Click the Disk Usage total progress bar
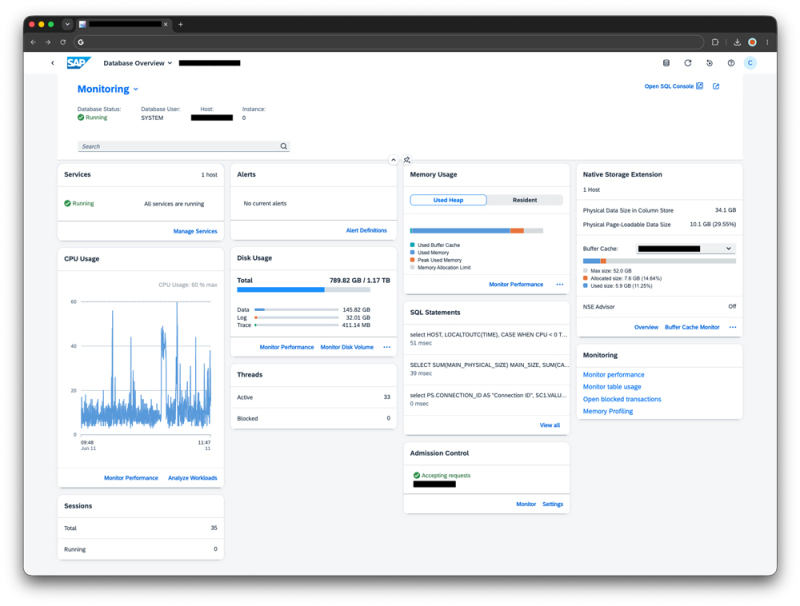Screen dimensions: 800x606 point(304,290)
